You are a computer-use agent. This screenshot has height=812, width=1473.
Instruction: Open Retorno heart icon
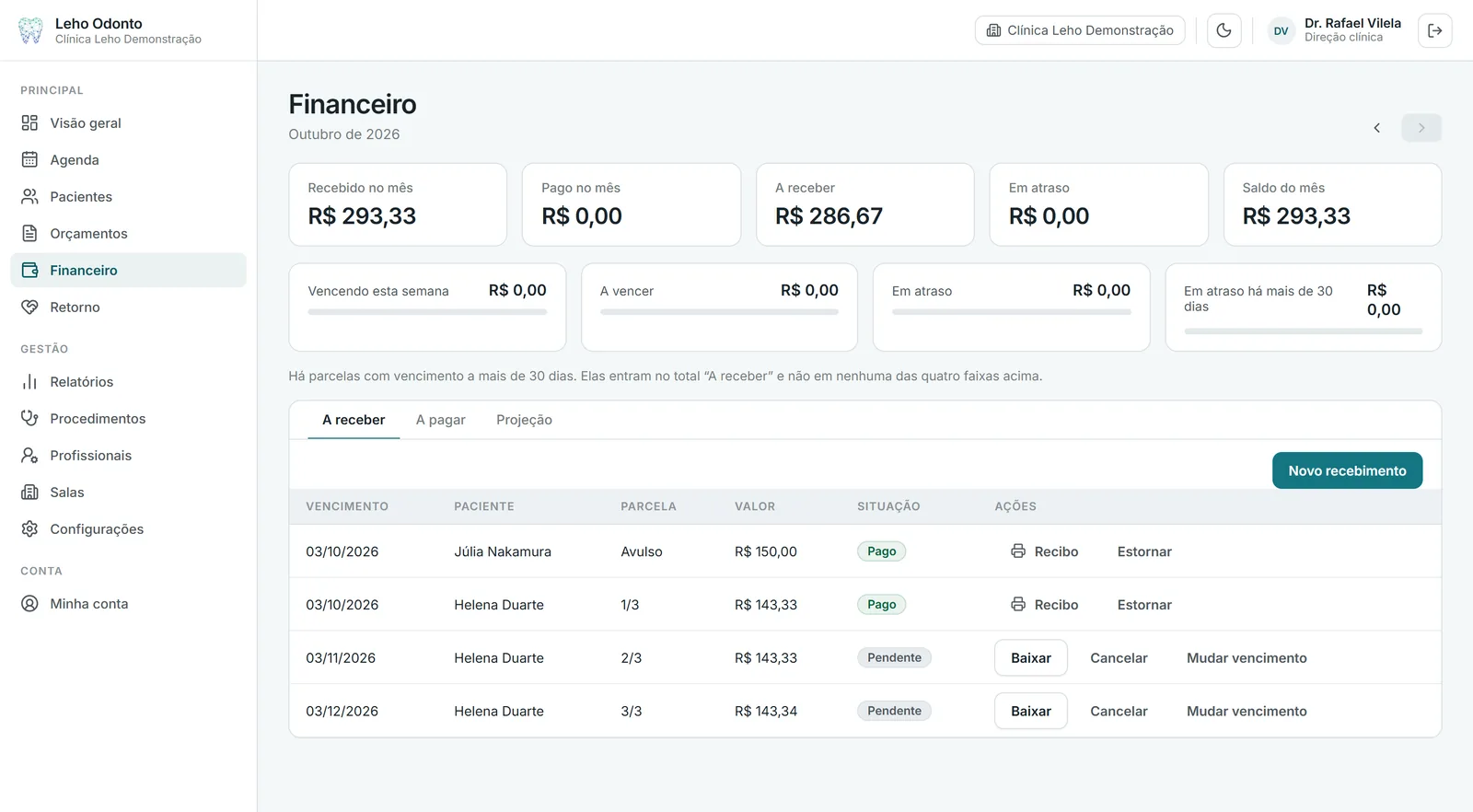[x=29, y=307]
